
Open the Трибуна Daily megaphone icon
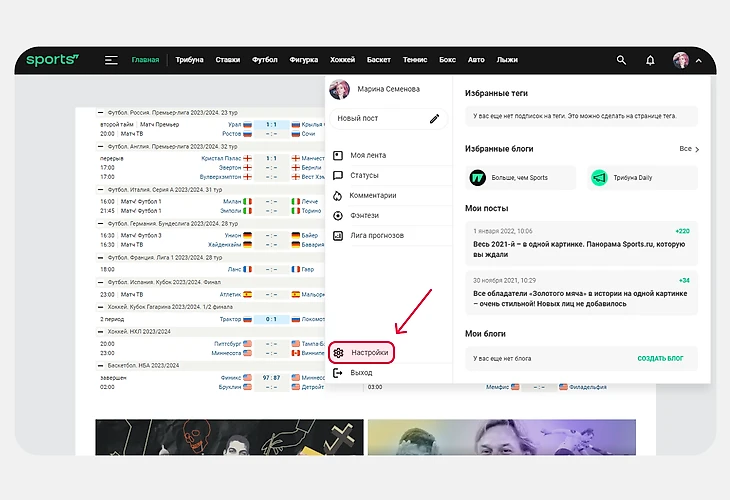599,178
